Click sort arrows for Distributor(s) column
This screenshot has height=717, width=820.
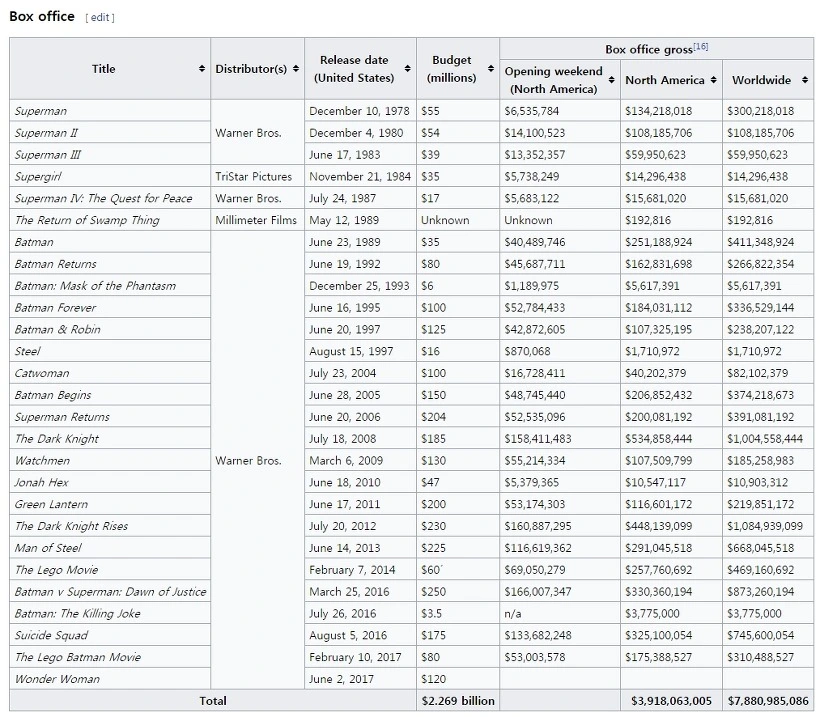point(296,69)
